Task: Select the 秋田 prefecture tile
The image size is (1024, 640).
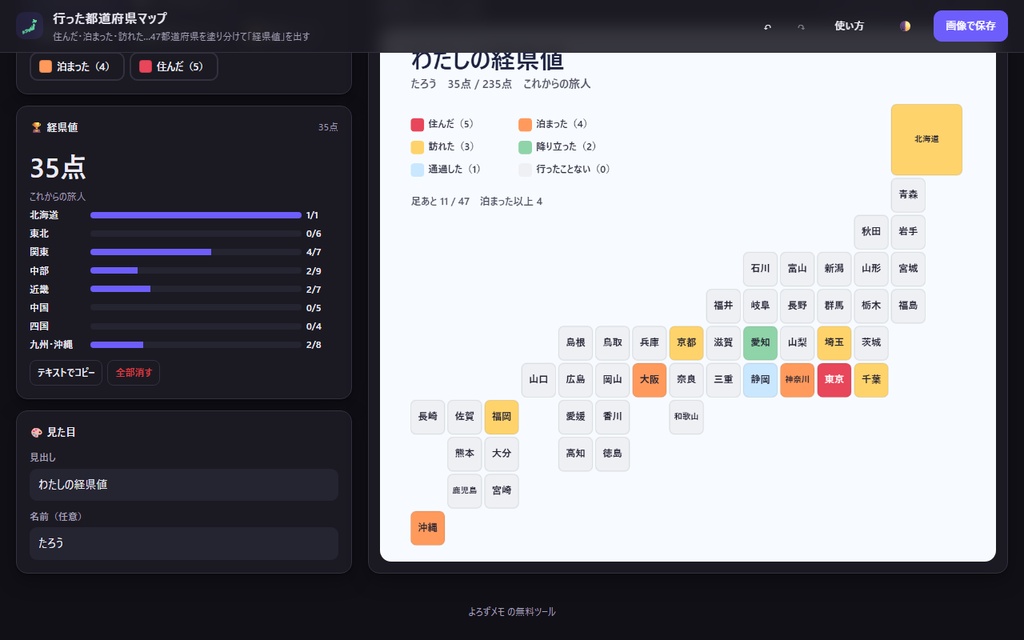Action: coord(871,232)
